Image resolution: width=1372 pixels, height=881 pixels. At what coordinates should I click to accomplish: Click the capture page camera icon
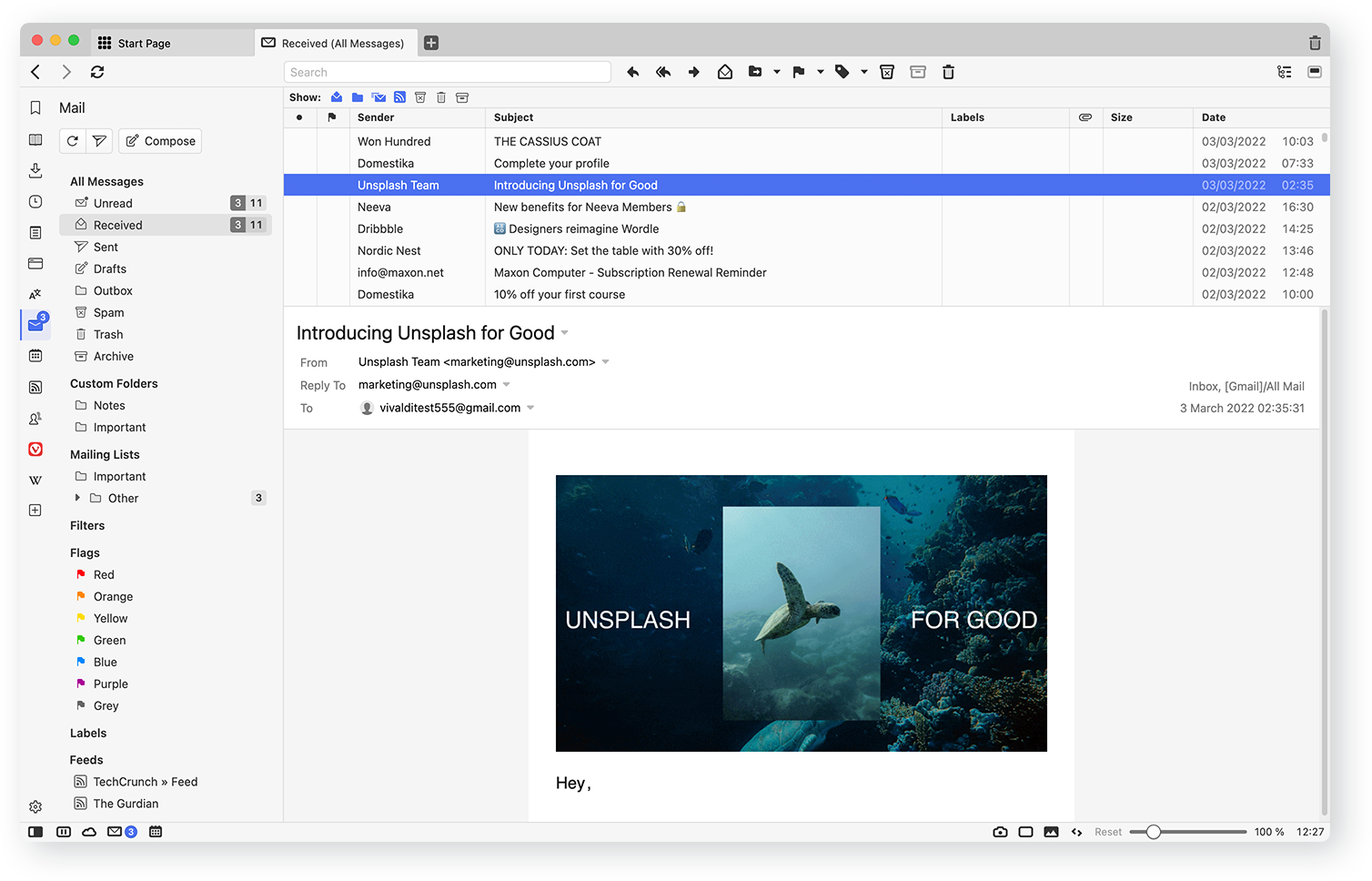click(x=1000, y=832)
